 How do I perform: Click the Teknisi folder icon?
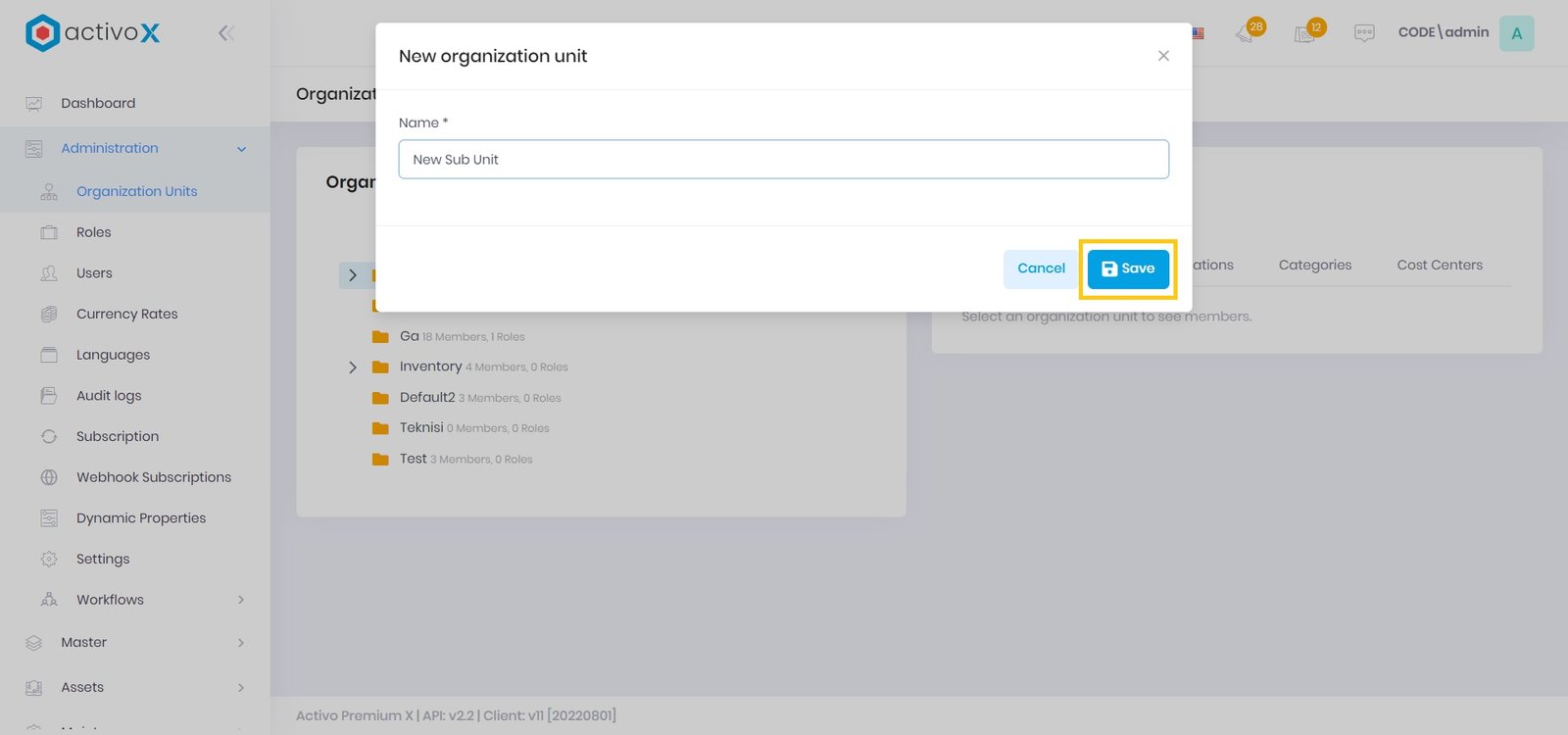click(x=380, y=428)
